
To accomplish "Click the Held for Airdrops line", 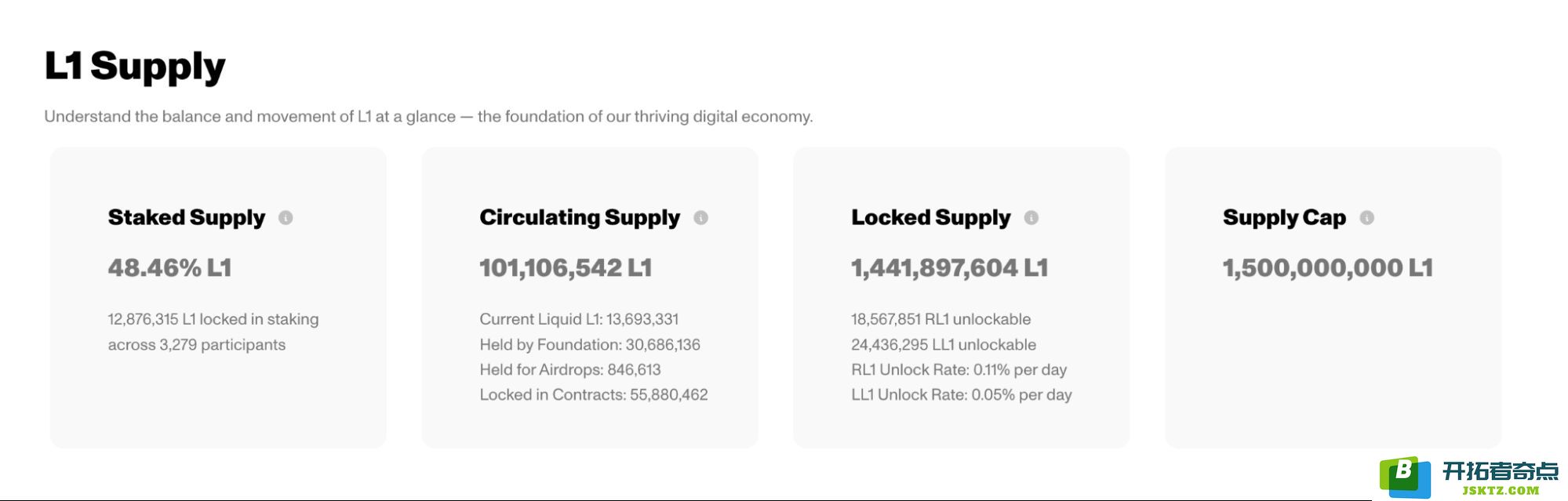I will (x=570, y=369).
